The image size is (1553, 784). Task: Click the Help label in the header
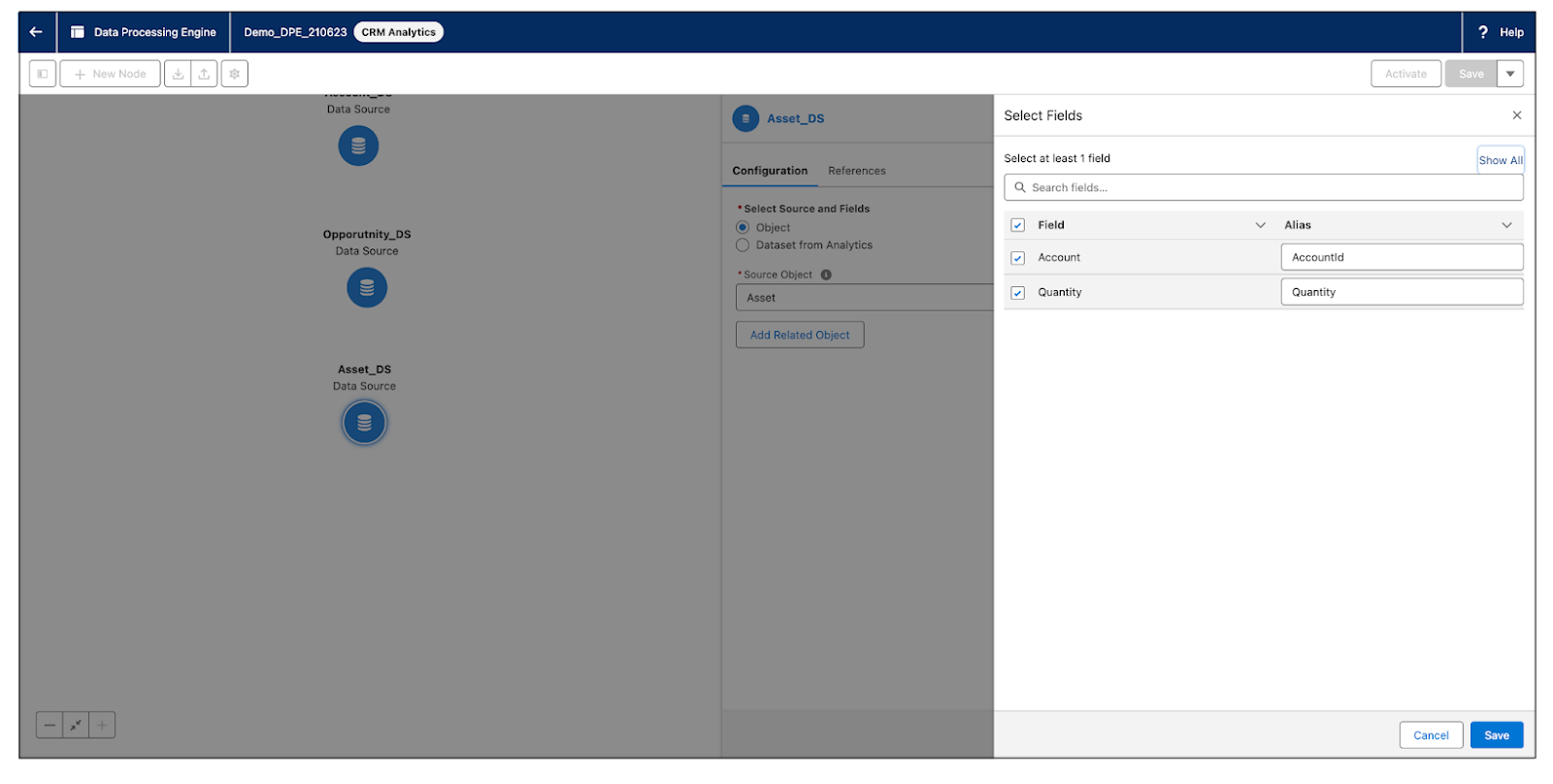tap(1511, 32)
